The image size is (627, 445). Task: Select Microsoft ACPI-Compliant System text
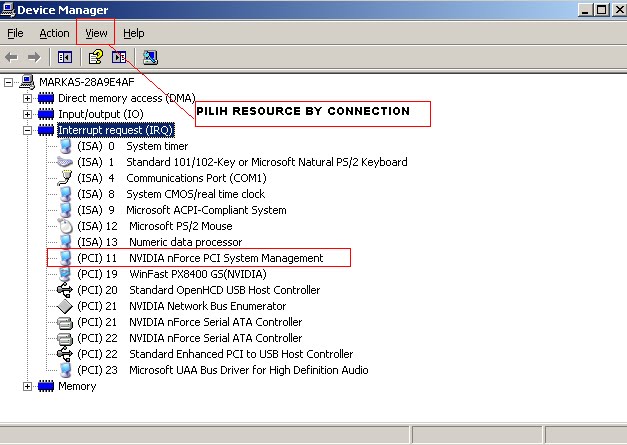point(182,210)
